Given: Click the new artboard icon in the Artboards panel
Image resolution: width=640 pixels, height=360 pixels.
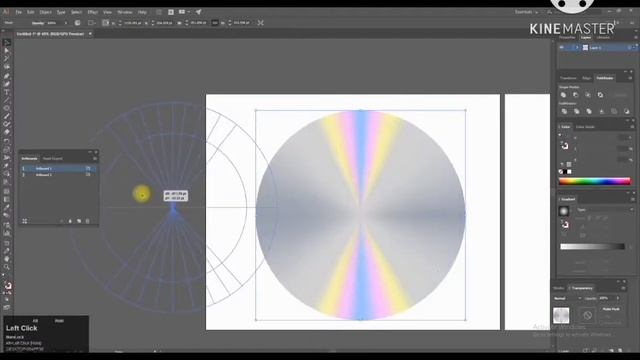Looking at the screenshot, I should (x=79, y=221).
